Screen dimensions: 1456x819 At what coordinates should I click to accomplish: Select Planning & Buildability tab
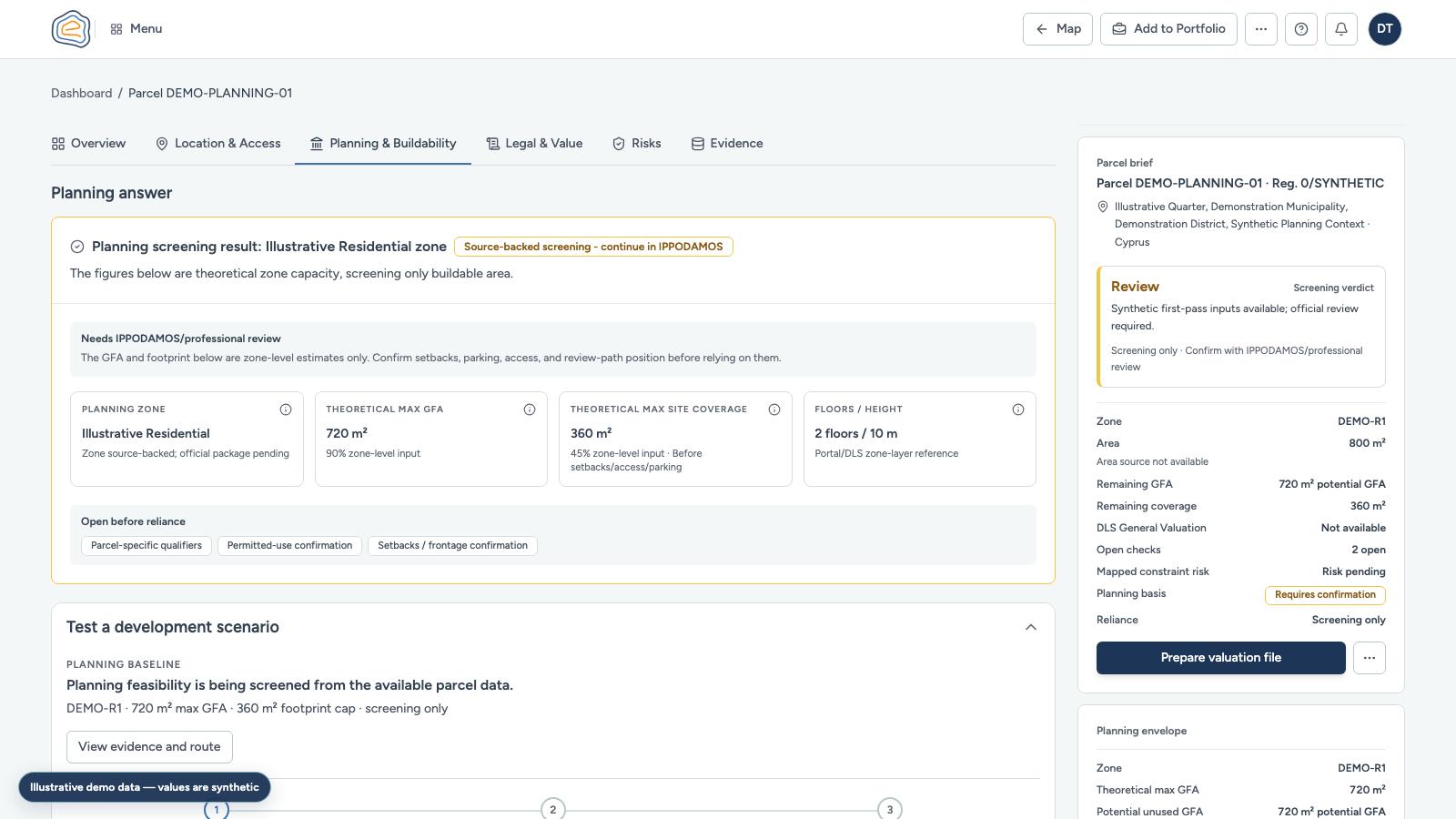[383, 144]
